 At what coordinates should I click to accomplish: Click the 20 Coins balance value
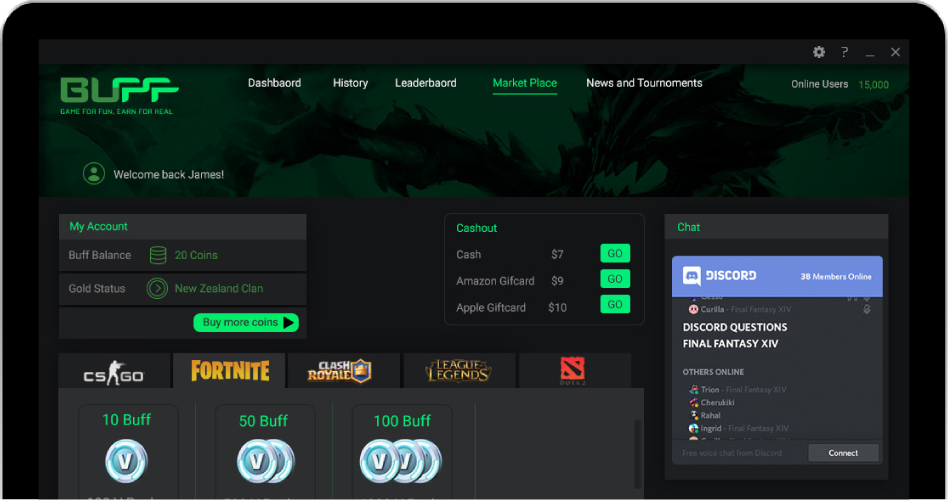click(x=196, y=255)
